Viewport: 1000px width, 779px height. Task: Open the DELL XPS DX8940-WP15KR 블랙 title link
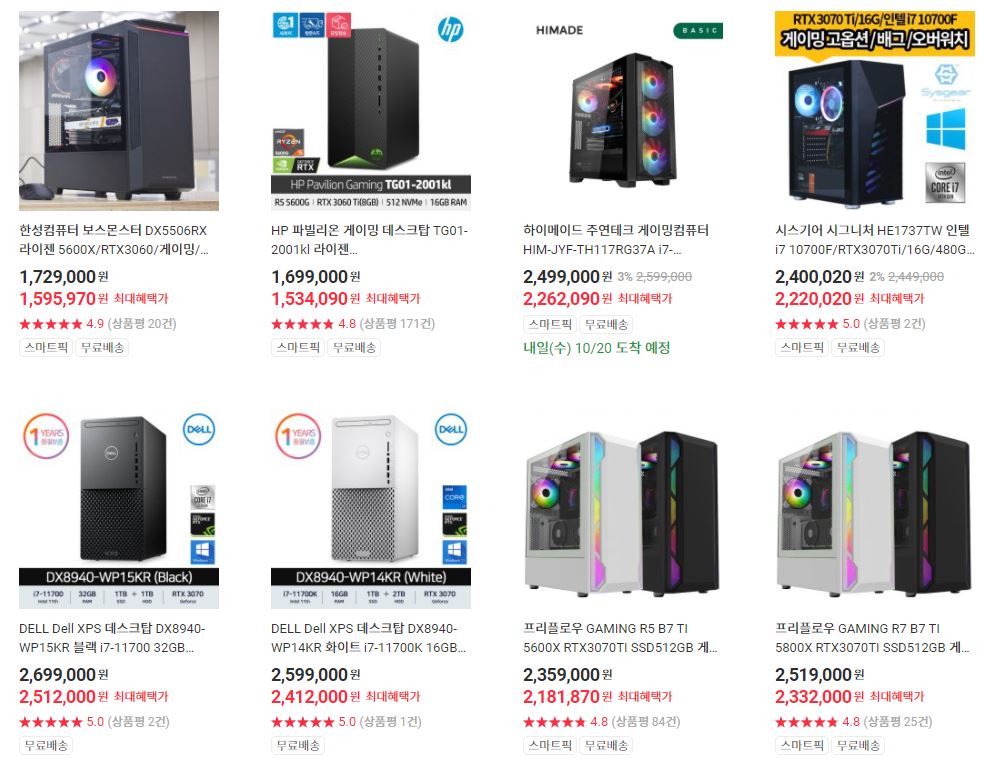tap(112, 638)
